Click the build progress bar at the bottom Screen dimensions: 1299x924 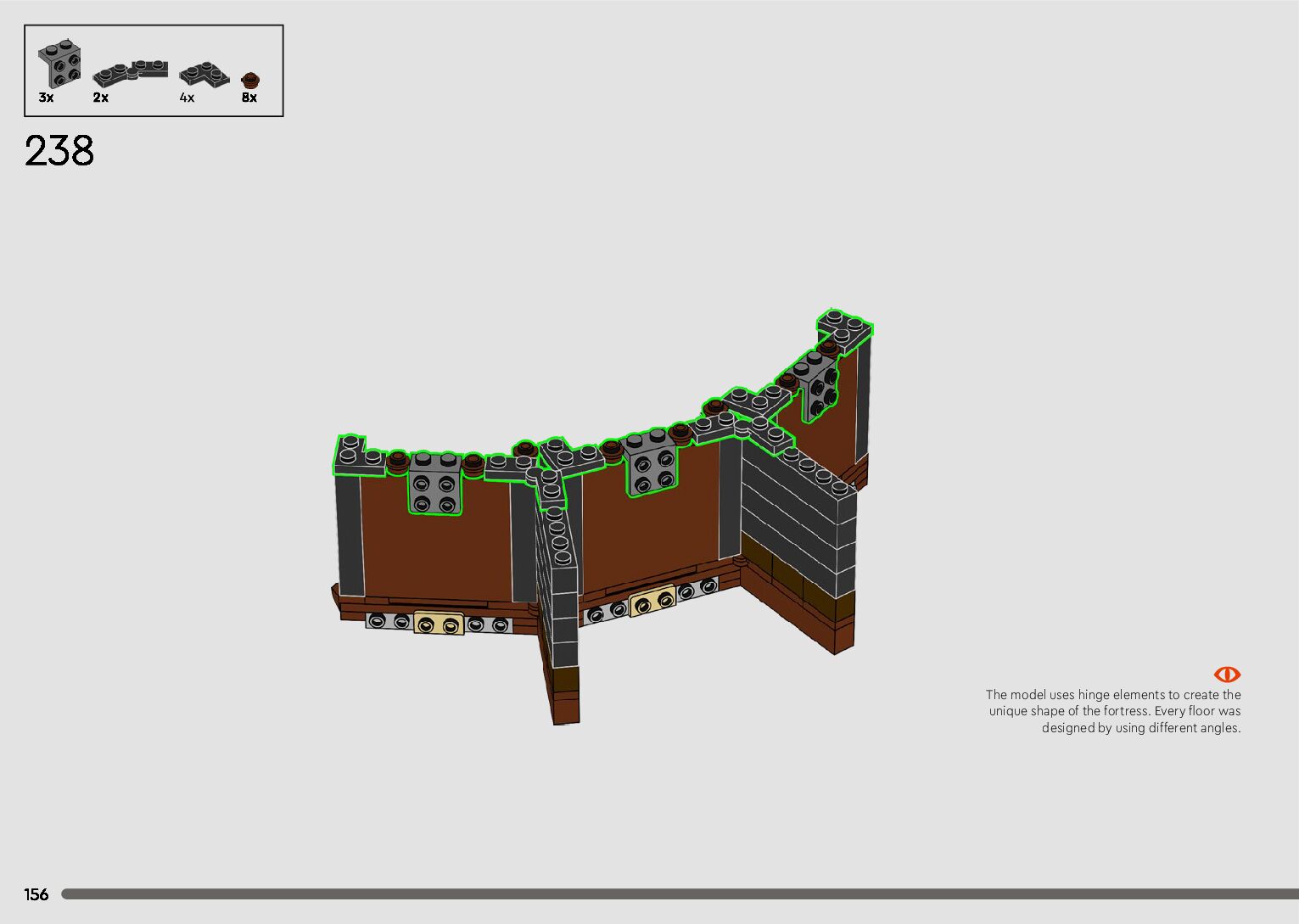point(679,894)
